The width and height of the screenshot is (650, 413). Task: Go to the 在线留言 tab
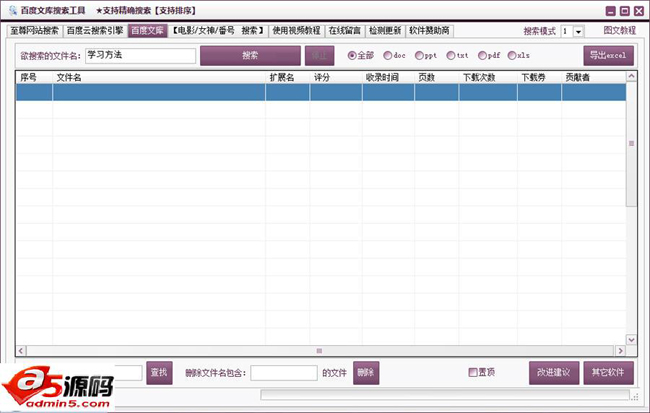pyautogui.click(x=344, y=31)
